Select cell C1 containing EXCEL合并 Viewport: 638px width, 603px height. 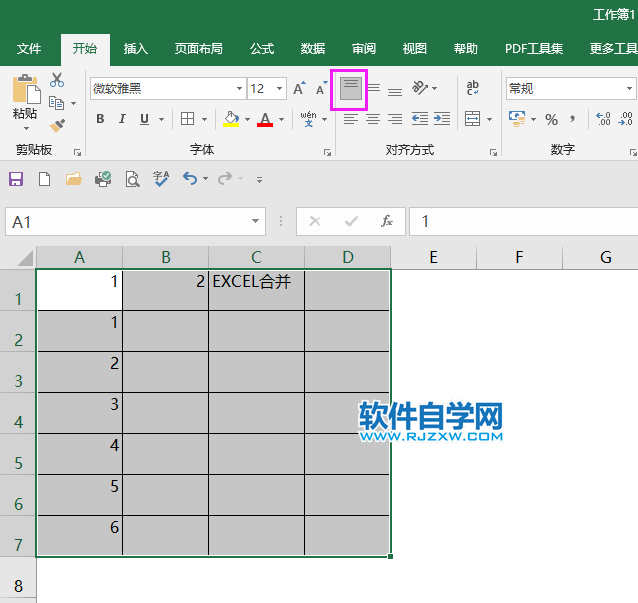tap(256, 290)
